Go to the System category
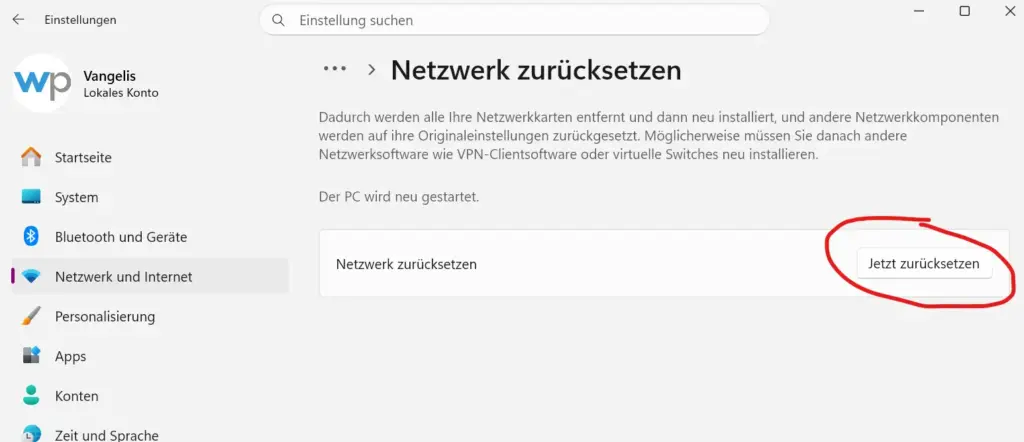 click(x=150, y=197)
